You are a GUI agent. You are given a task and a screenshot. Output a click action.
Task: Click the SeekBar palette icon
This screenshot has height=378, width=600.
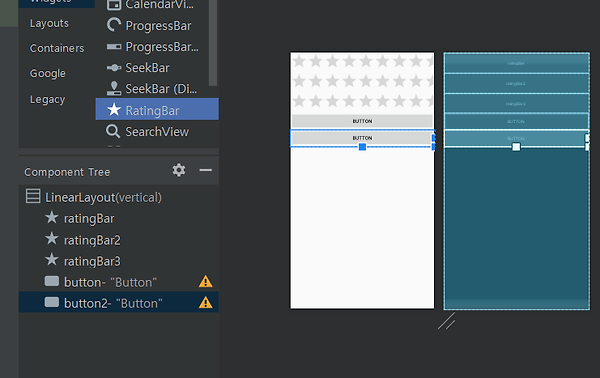pyautogui.click(x=114, y=68)
